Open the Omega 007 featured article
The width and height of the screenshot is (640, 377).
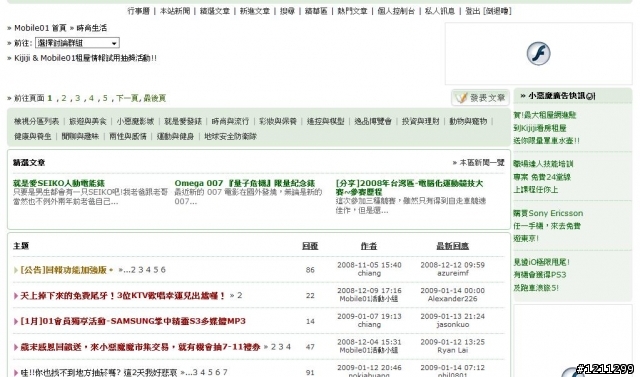tap(245, 183)
